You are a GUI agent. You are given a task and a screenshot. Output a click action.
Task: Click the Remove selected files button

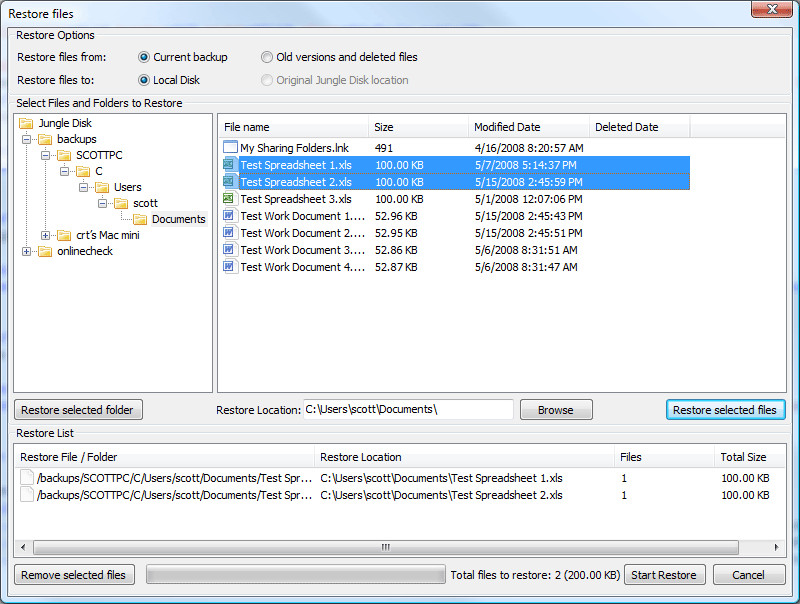[74, 575]
